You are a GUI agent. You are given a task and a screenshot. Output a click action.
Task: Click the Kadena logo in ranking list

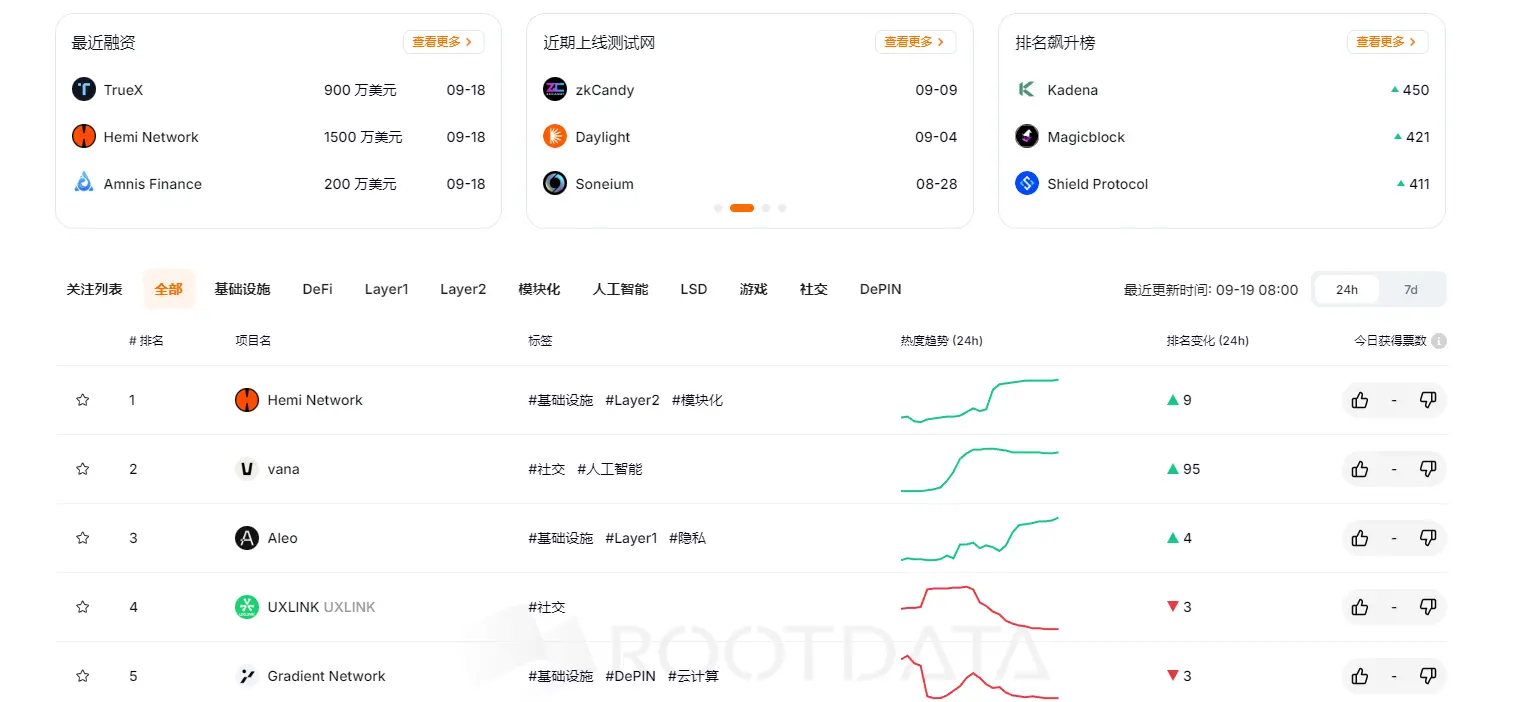tap(1027, 89)
